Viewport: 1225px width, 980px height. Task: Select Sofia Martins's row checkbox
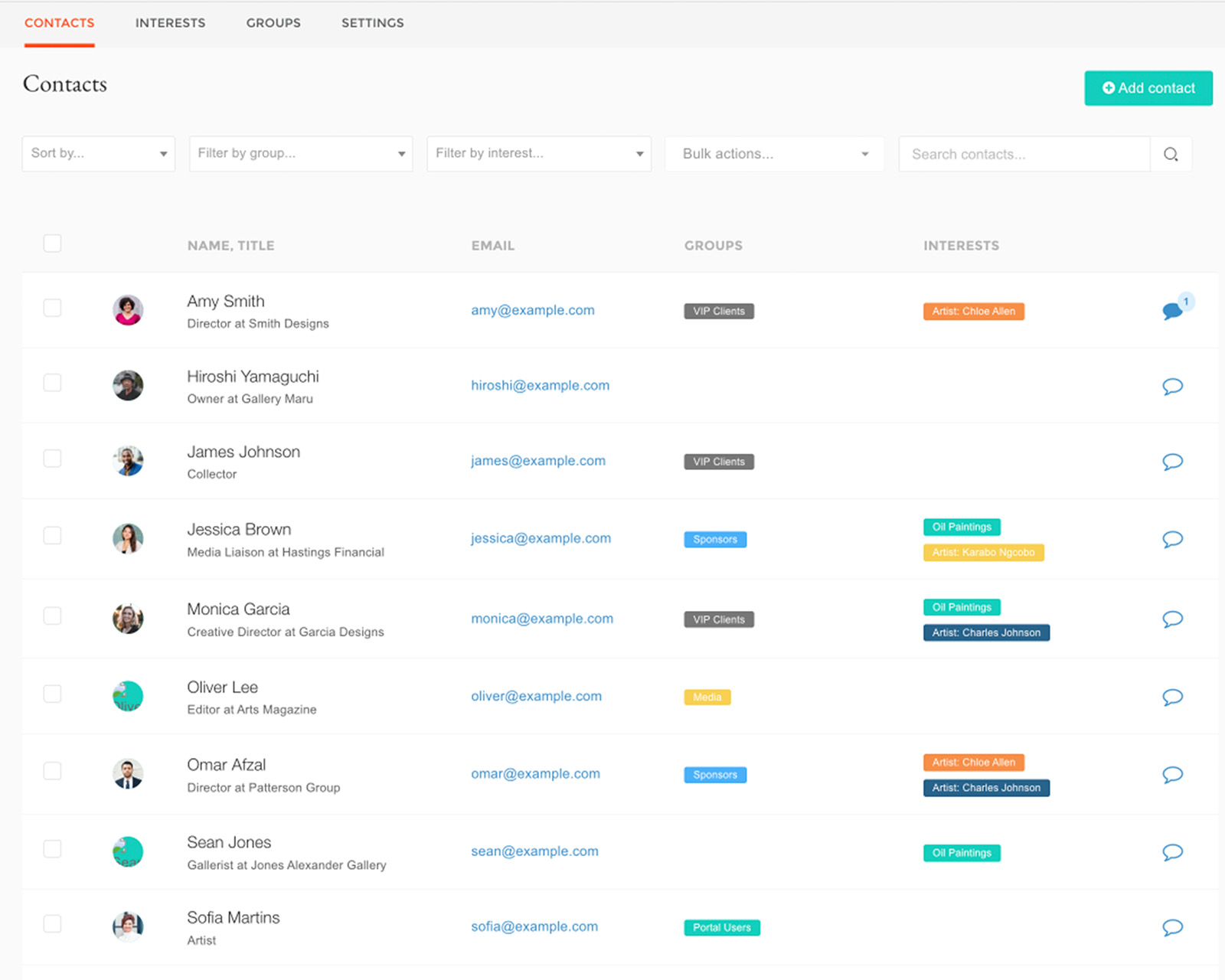[x=52, y=924]
